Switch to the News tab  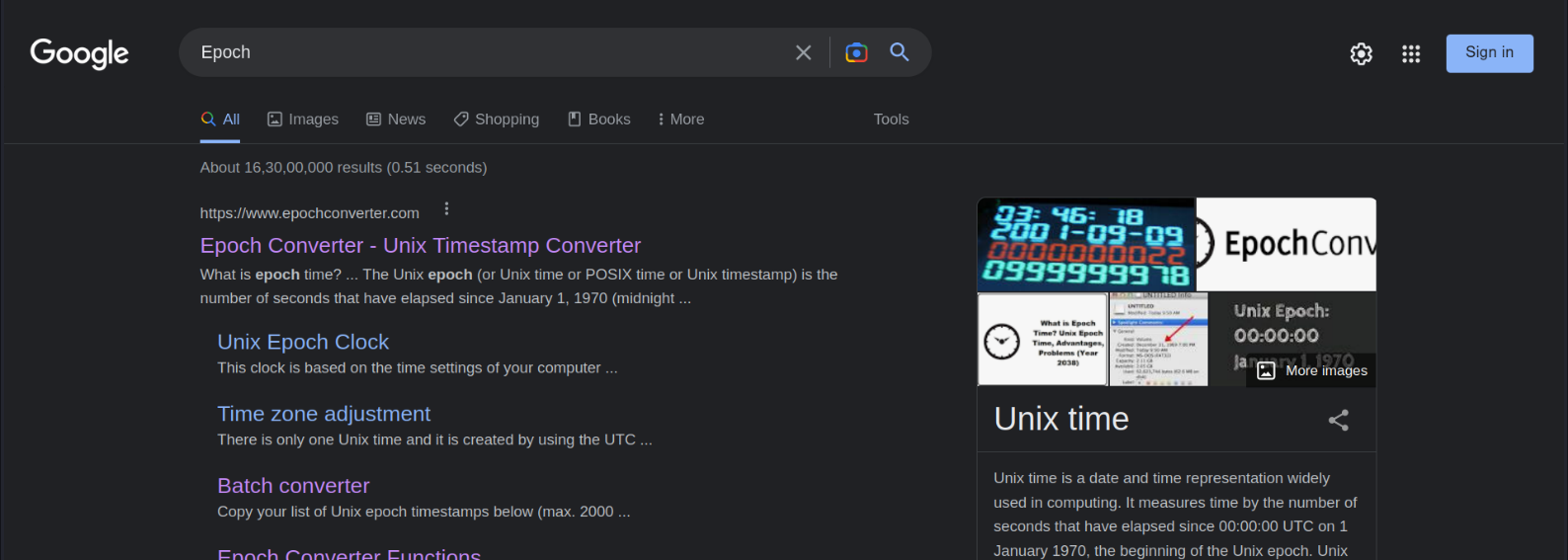(x=396, y=120)
